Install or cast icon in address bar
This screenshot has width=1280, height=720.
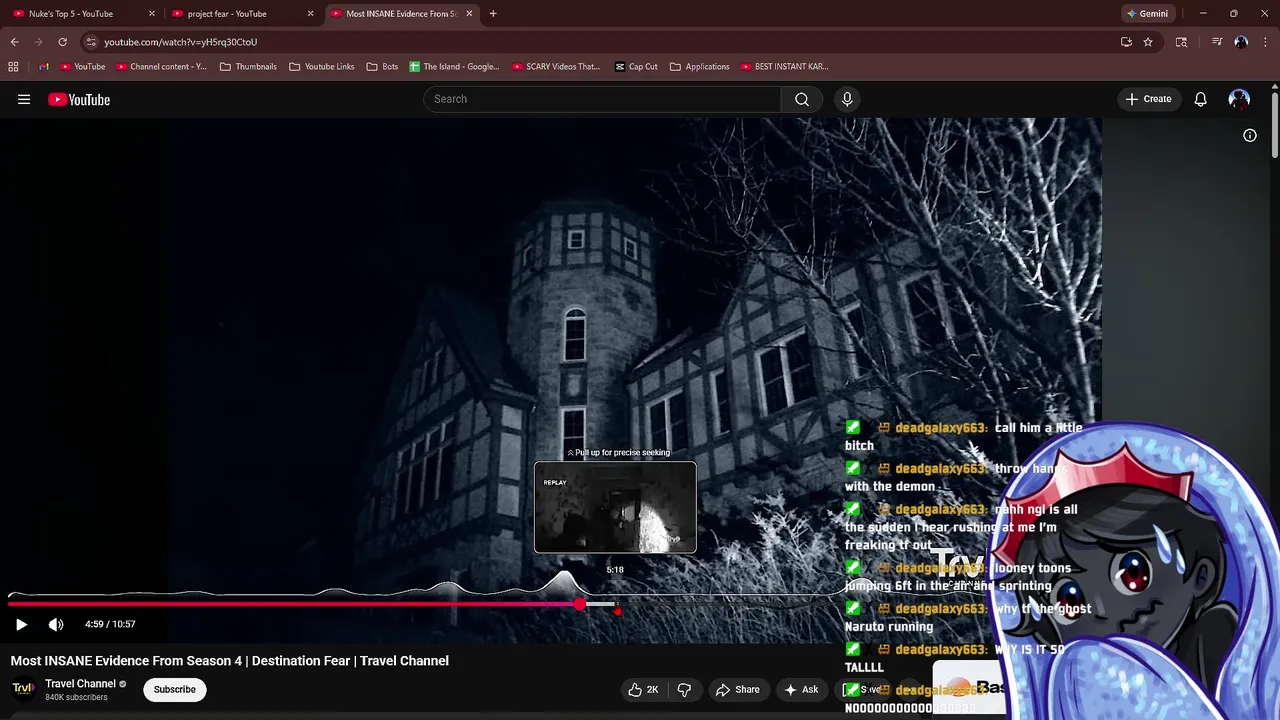pyautogui.click(x=1126, y=42)
